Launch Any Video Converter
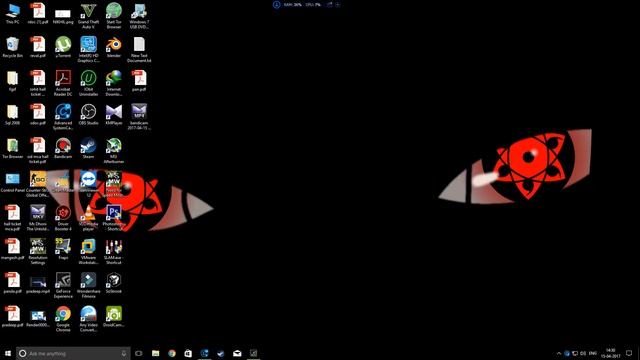 point(88,320)
